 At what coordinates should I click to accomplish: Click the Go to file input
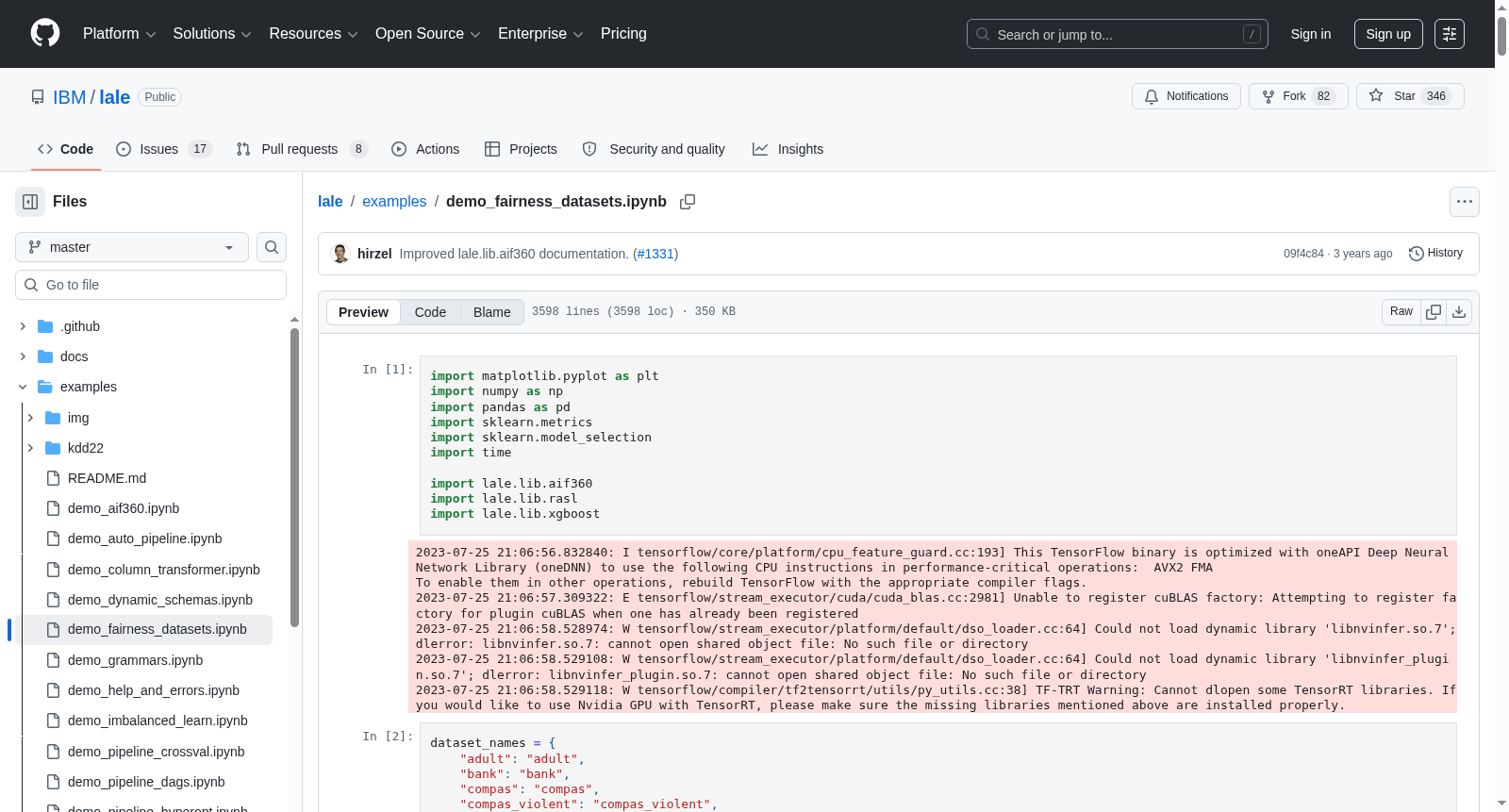151,285
